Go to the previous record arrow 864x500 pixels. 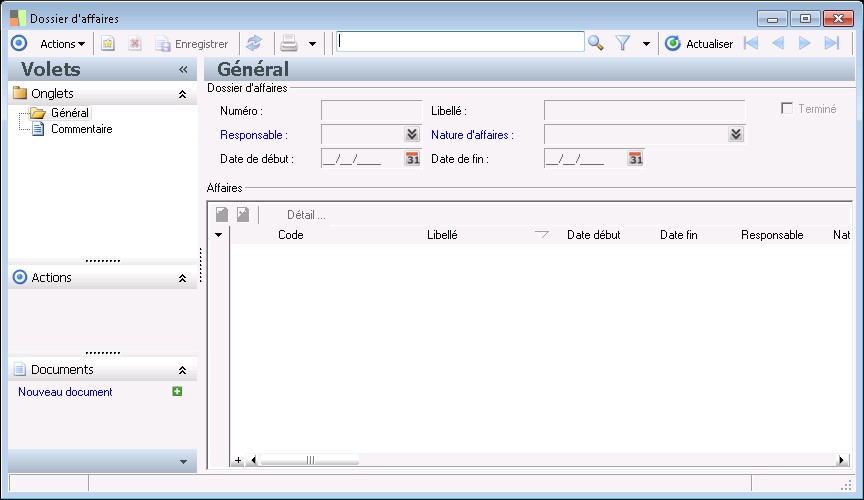point(778,43)
